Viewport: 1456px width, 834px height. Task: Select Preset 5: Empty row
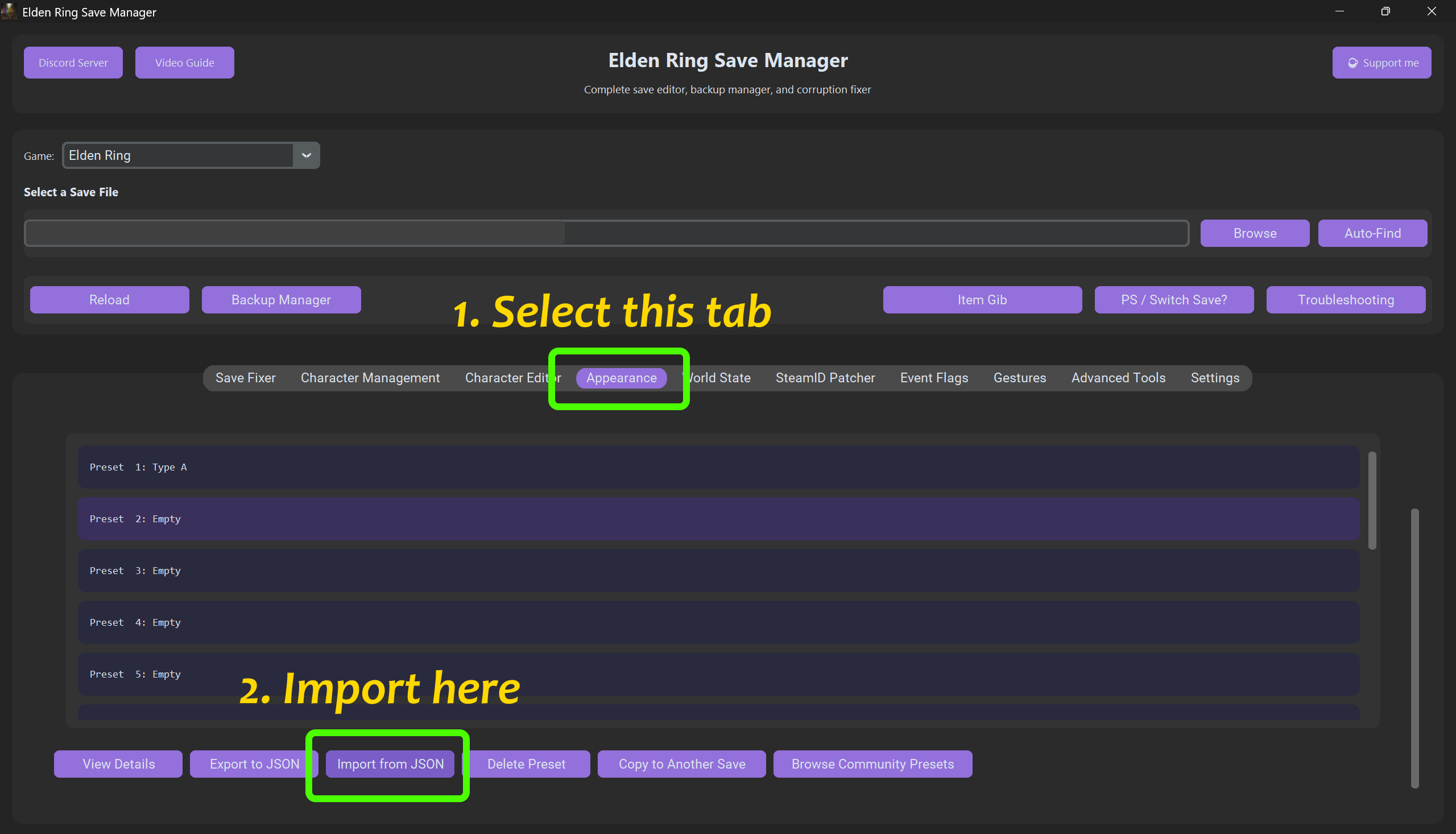point(718,674)
